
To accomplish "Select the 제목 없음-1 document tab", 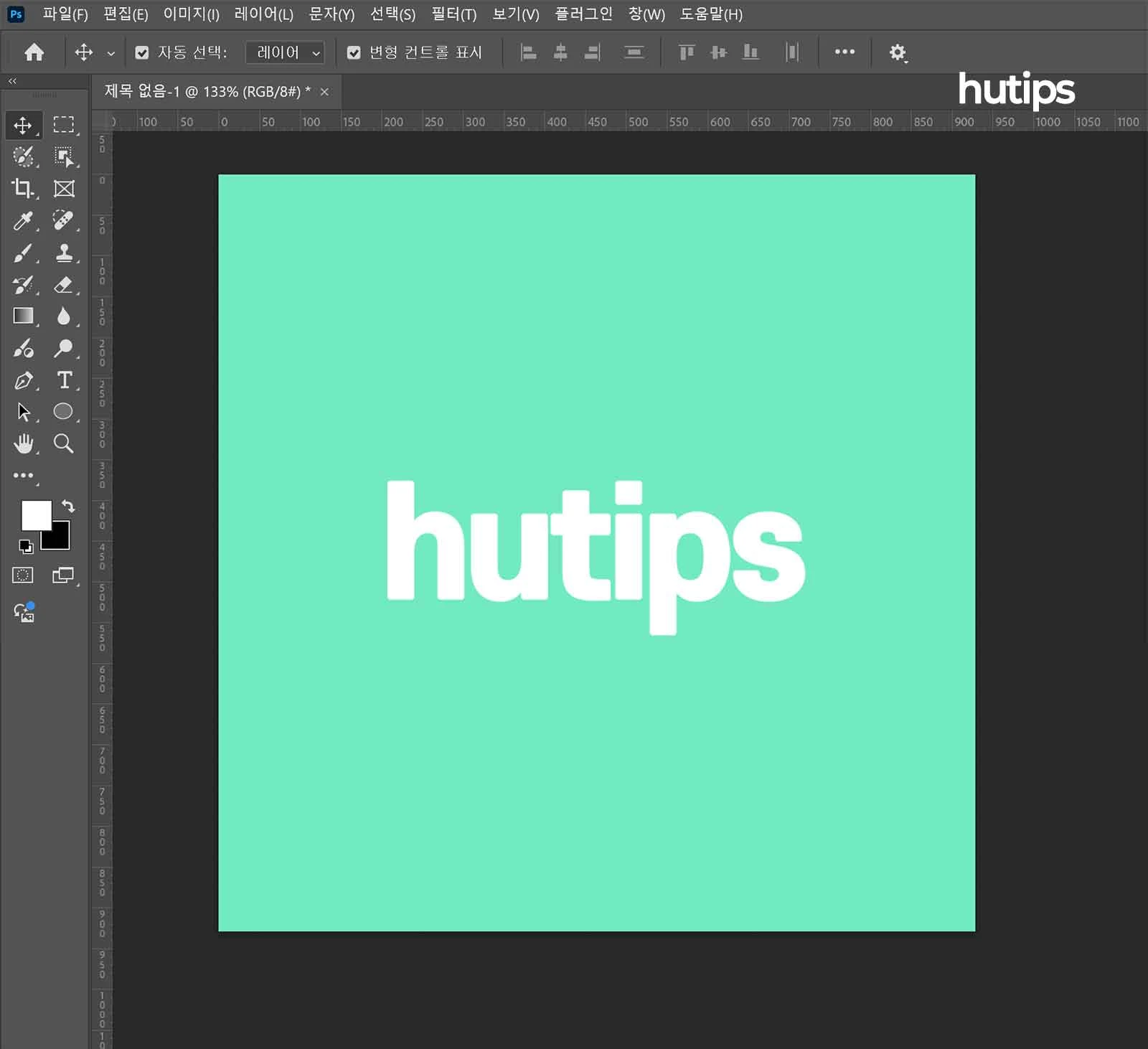I will click(207, 91).
